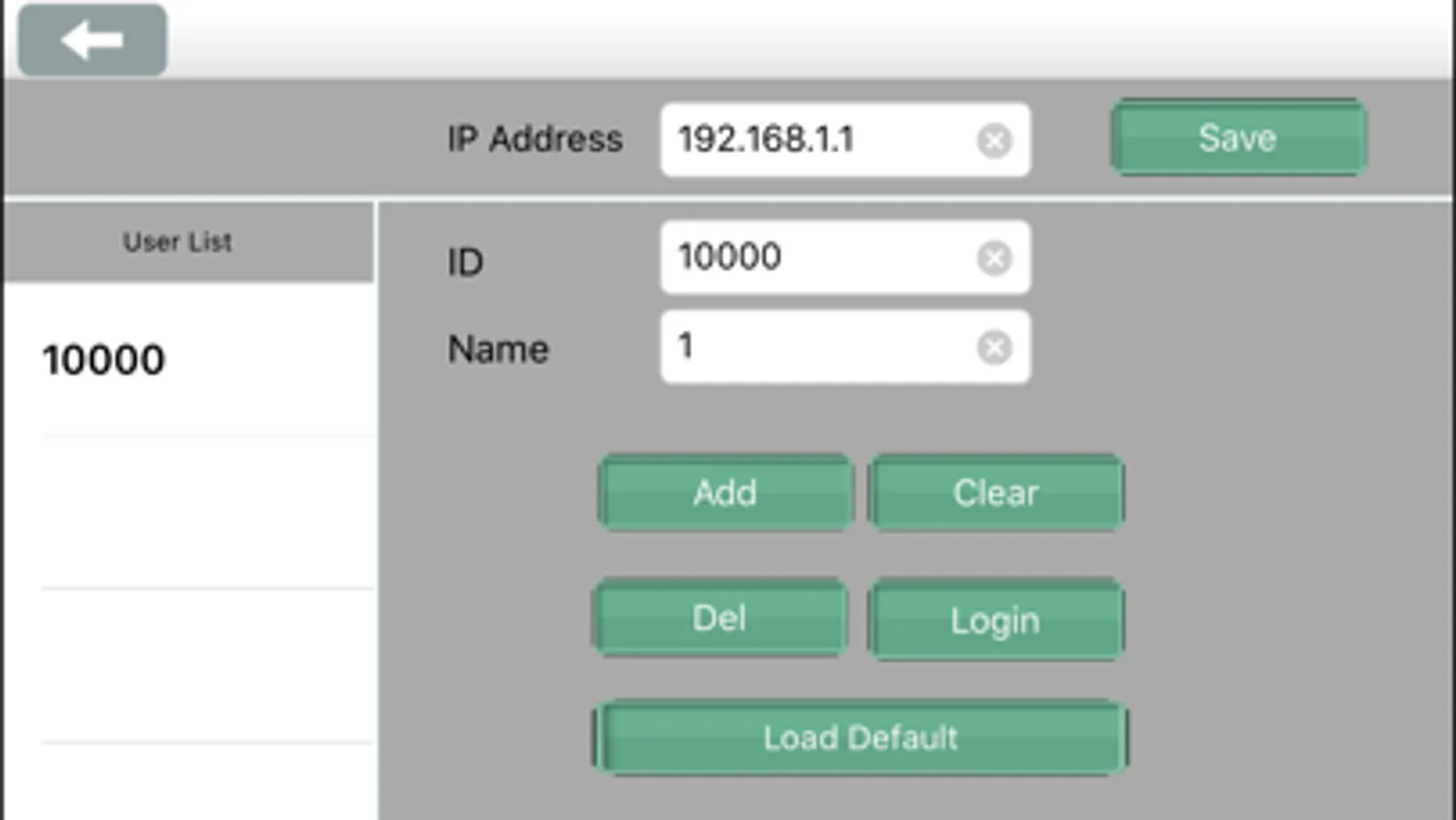Go back using the arrow button
The width and height of the screenshot is (1456, 820).
[x=92, y=40]
